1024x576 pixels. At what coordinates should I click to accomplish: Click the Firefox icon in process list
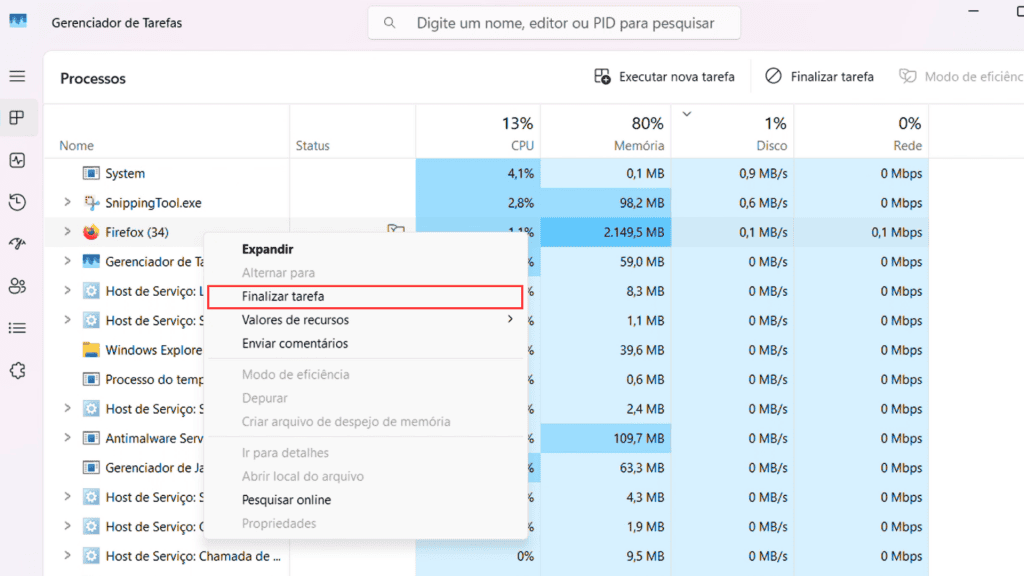(x=91, y=232)
